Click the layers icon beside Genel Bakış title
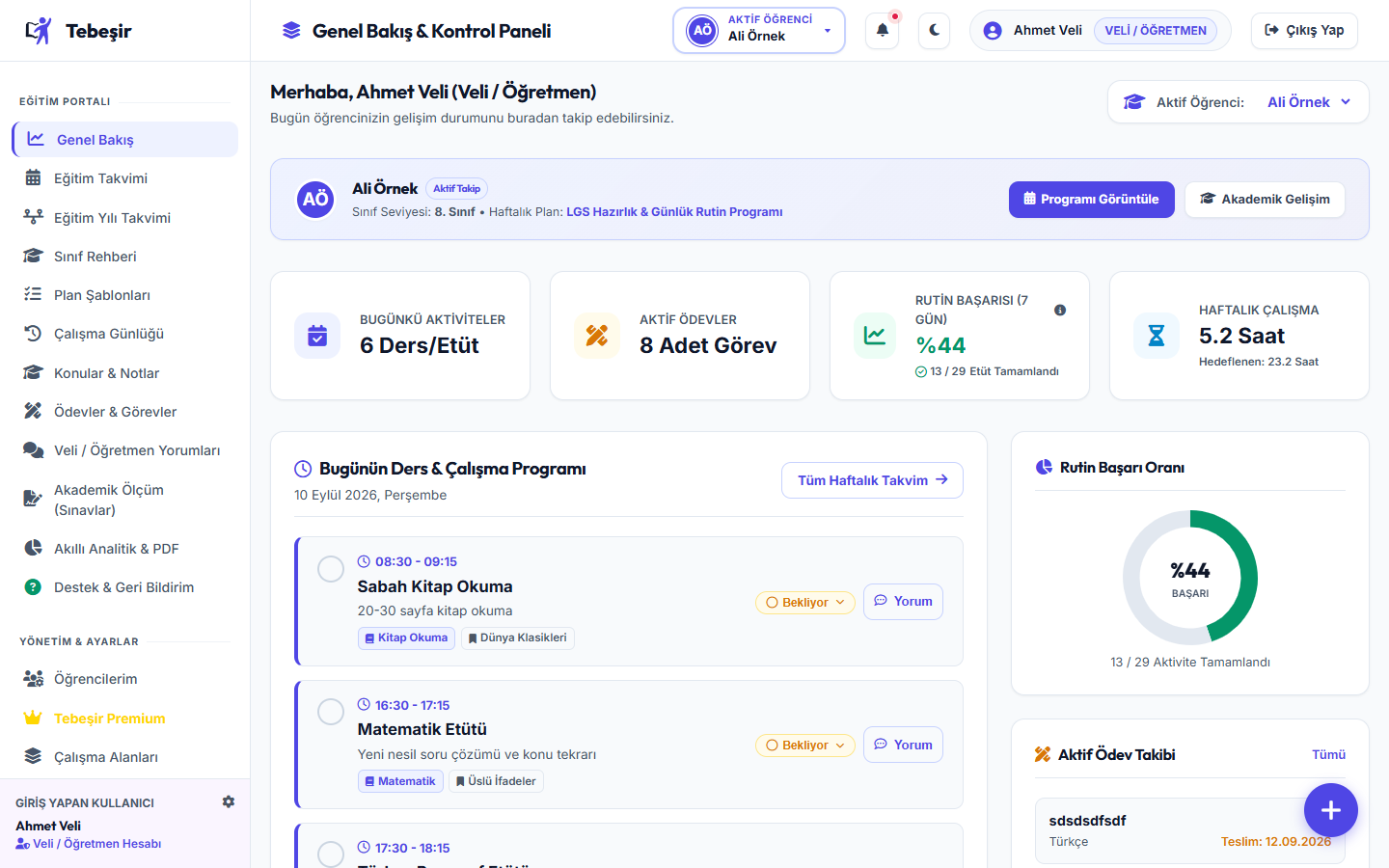Screen dimensions: 1389x868 coord(291,31)
